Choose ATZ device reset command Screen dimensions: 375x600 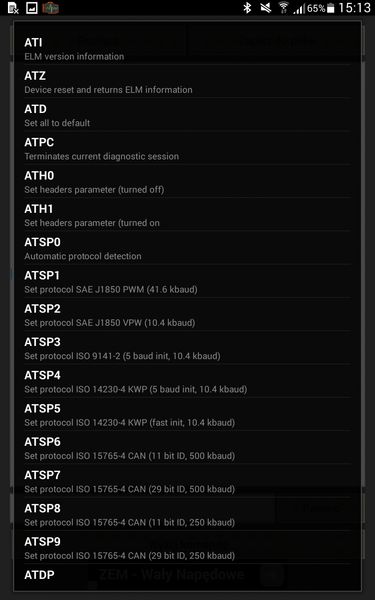(188, 82)
